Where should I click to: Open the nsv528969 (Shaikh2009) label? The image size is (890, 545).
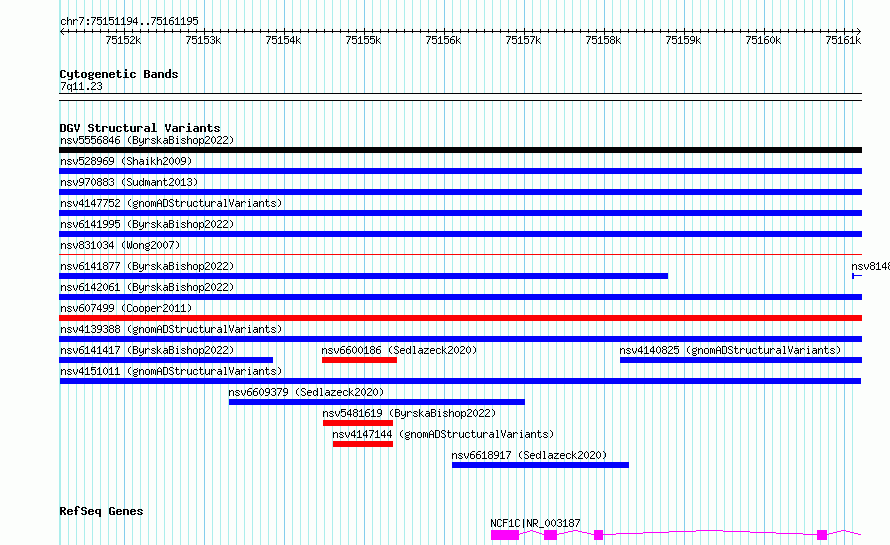coord(126,161)
